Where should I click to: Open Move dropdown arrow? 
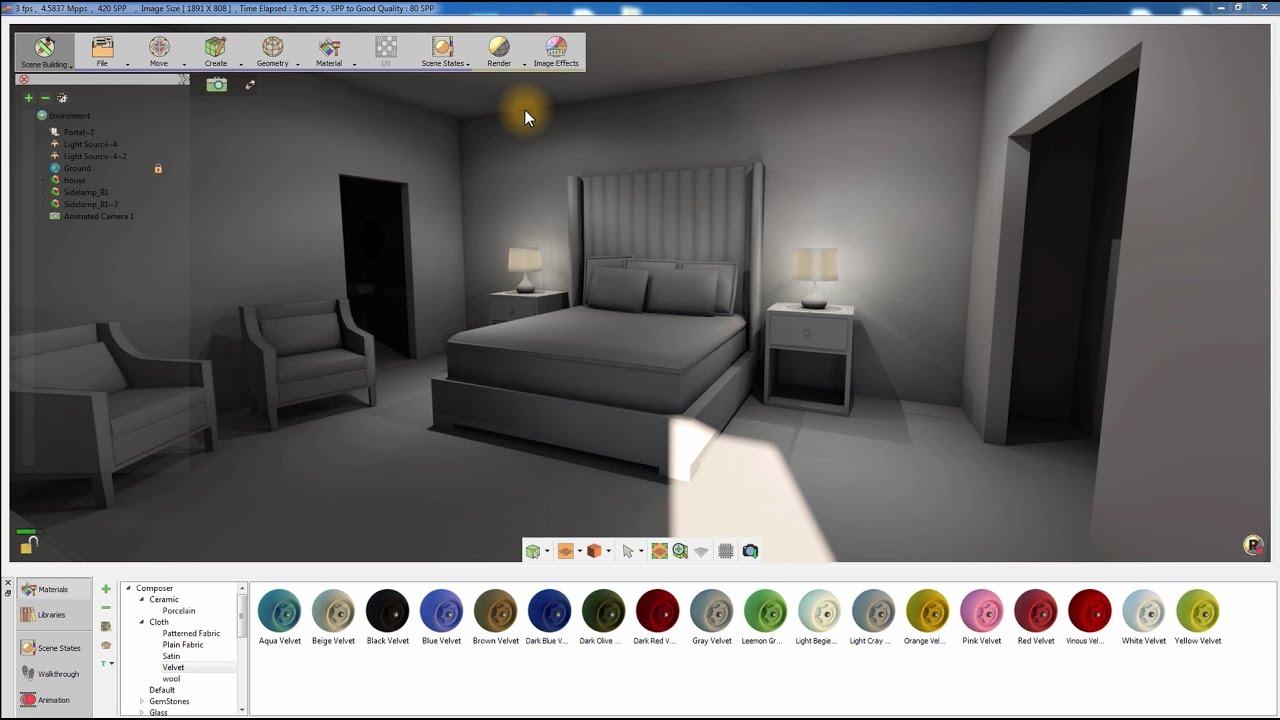[x=184, y=65]
